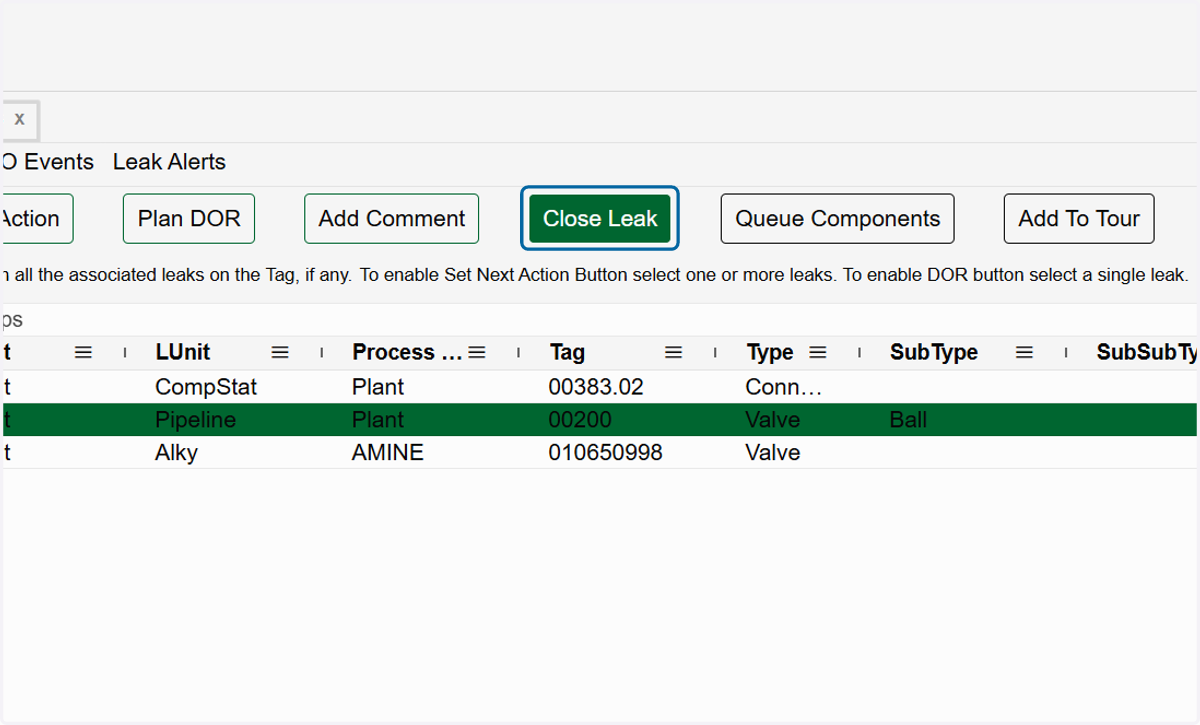The width and height of the screenshot is (1200, 725).
Task: Click Plan DOR button
Action: click(x=189, y=218)
